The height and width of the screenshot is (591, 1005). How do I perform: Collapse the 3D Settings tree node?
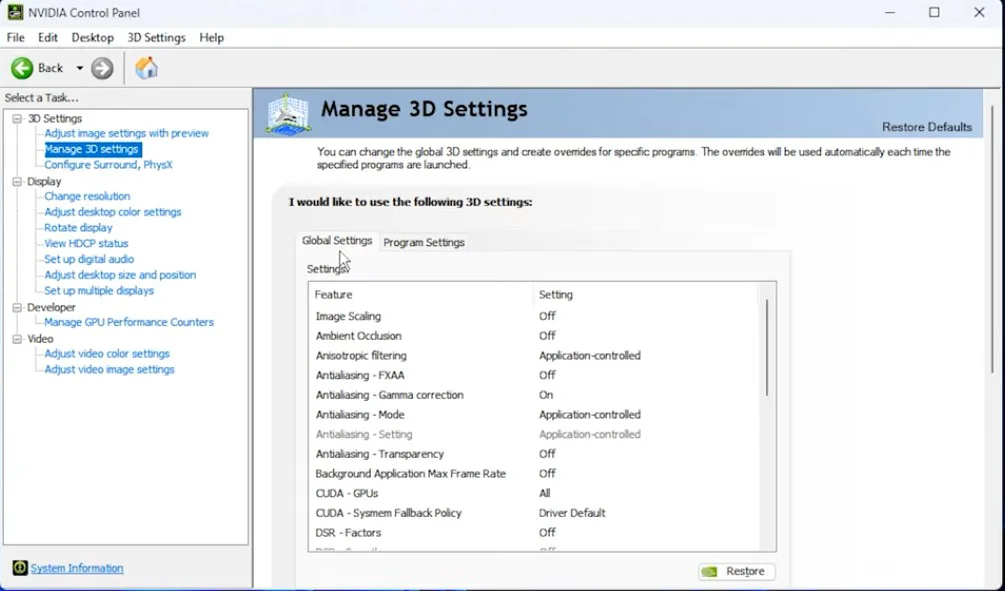tap(17, 119)
